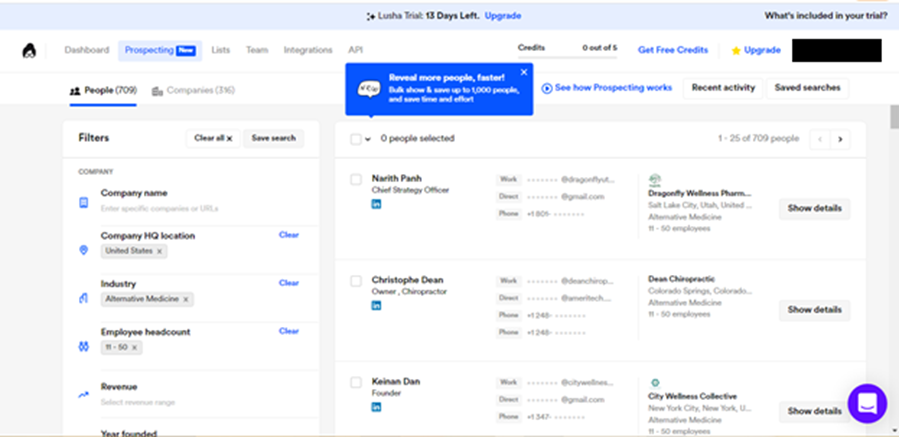Go to the Lists page
This screenshot has width=899, height=437.
pos(220,50)
